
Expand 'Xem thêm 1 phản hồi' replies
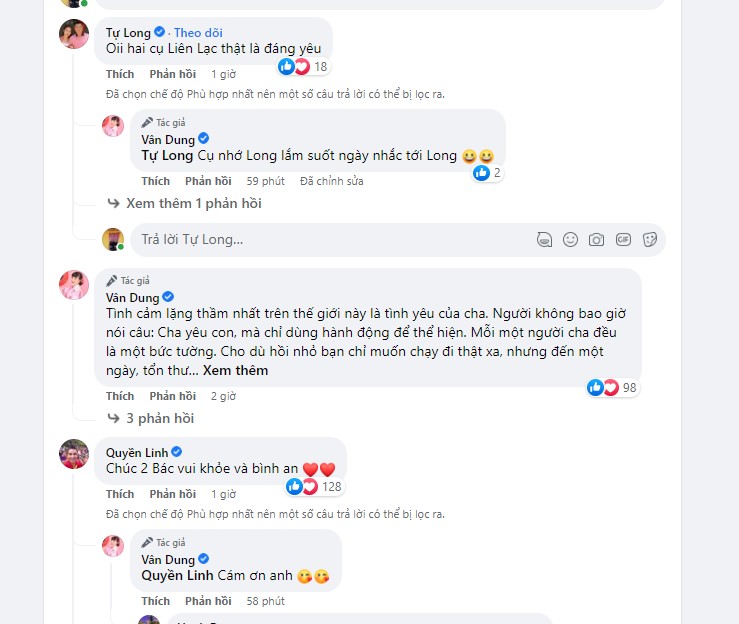click(193, 203)
